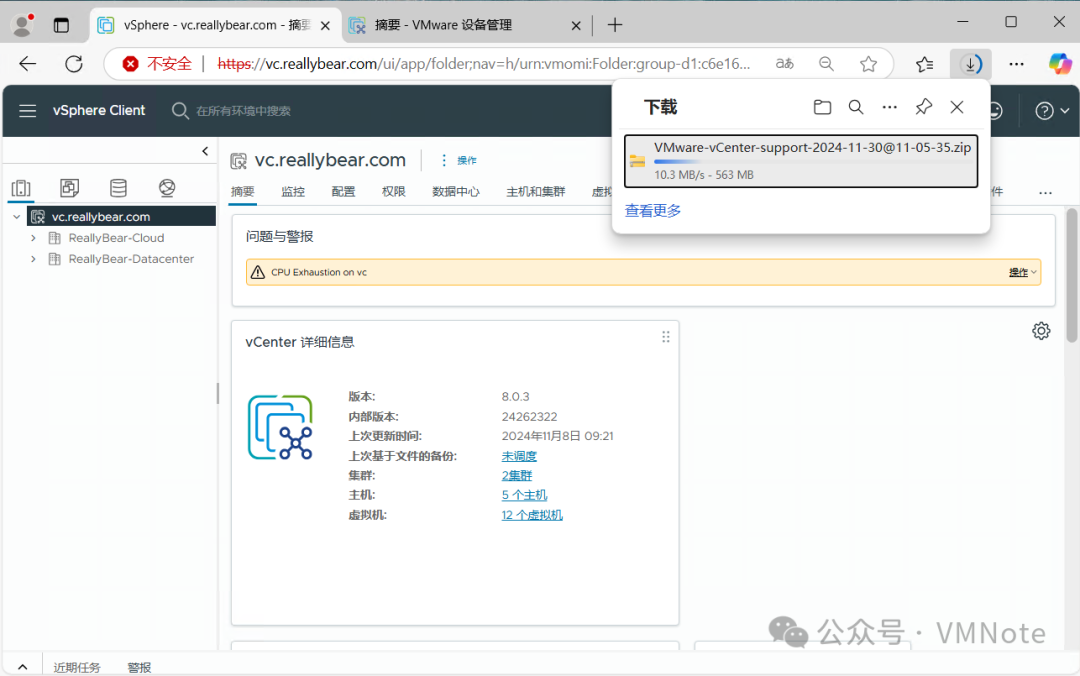
Task: Add page to favorites with the star icon
Action: [x=869, y=64]
